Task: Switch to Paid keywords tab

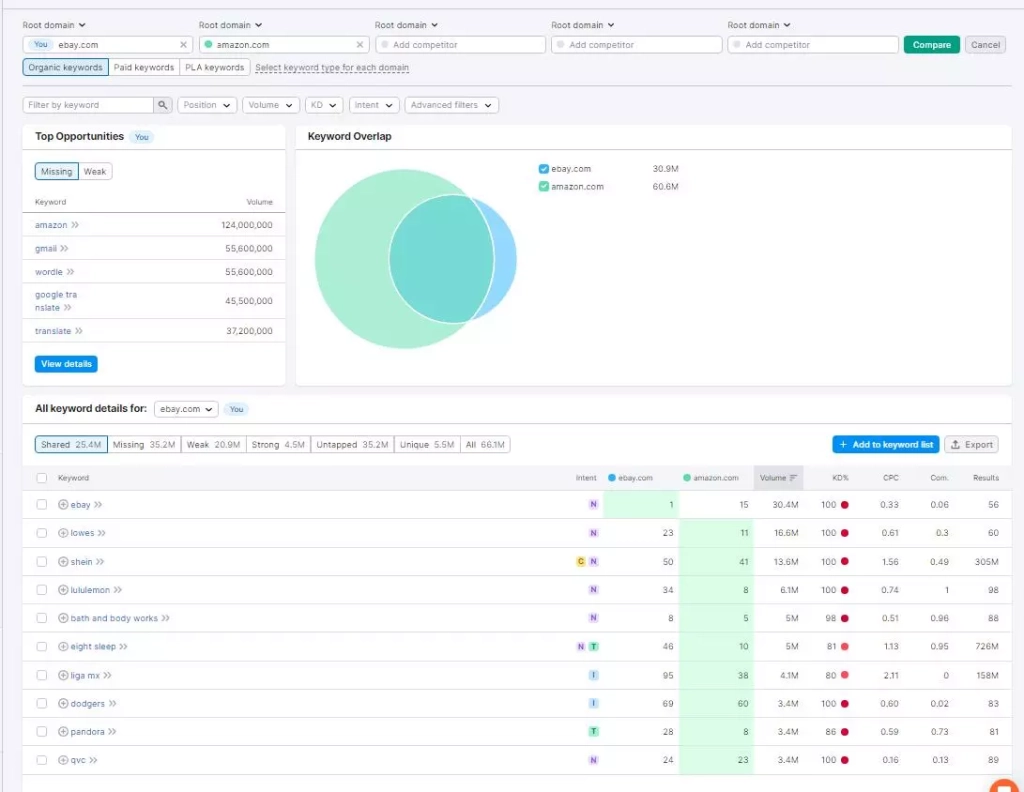Action: [144, 67]
